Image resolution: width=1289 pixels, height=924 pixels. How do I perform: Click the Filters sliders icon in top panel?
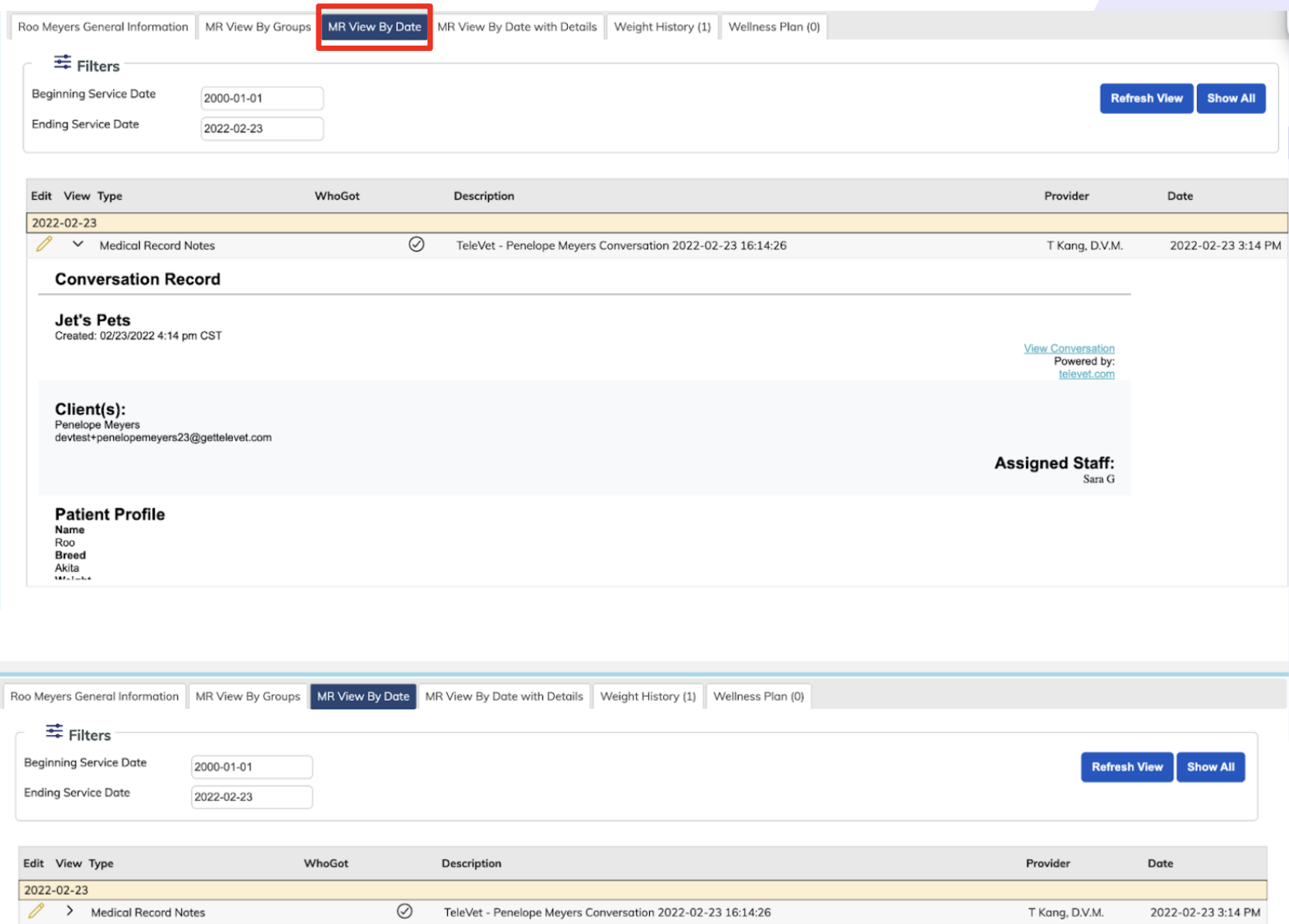63,63
